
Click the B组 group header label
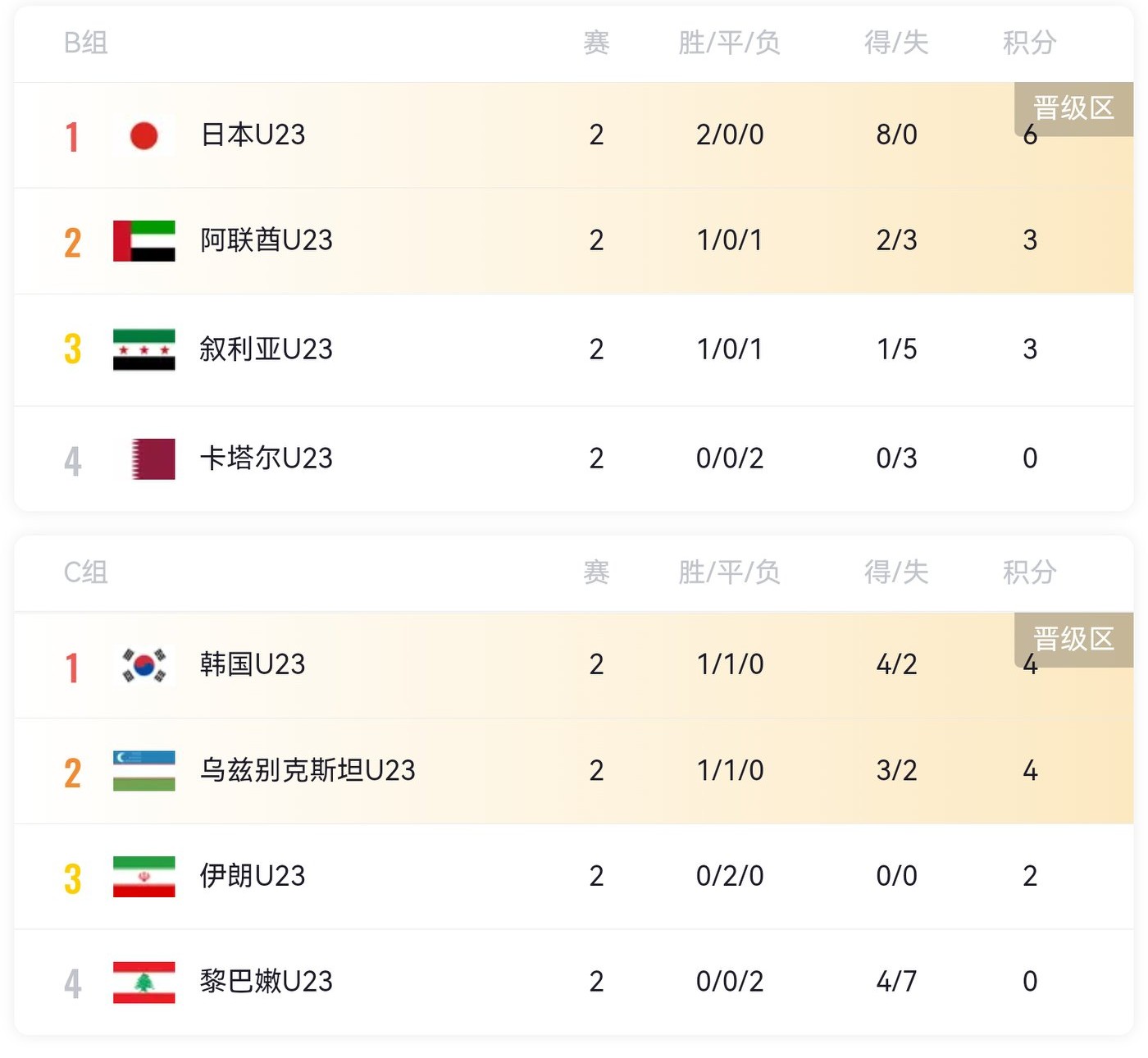tap(86, 43)
